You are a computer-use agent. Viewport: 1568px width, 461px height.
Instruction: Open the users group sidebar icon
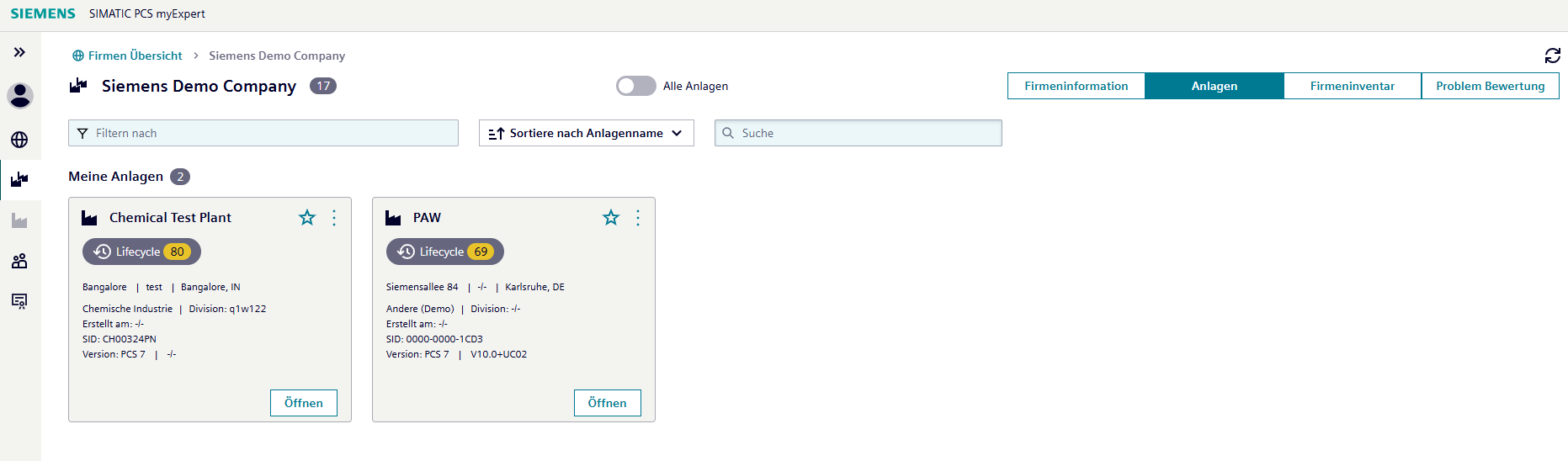pos(19,261)
